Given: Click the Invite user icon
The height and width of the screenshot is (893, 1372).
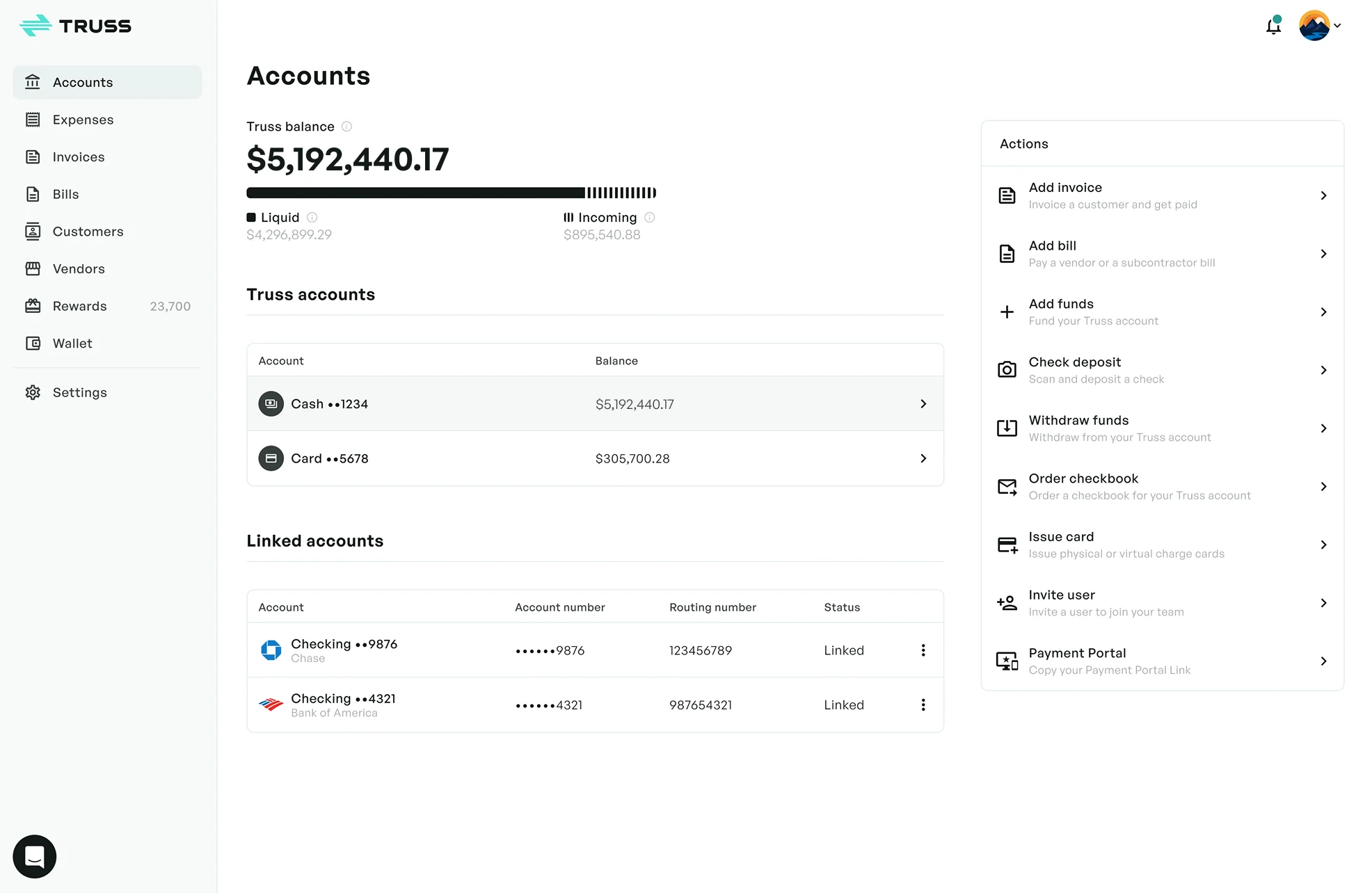Looking at the screenshot, I should pyautogui.click(x=1007, y=603).
